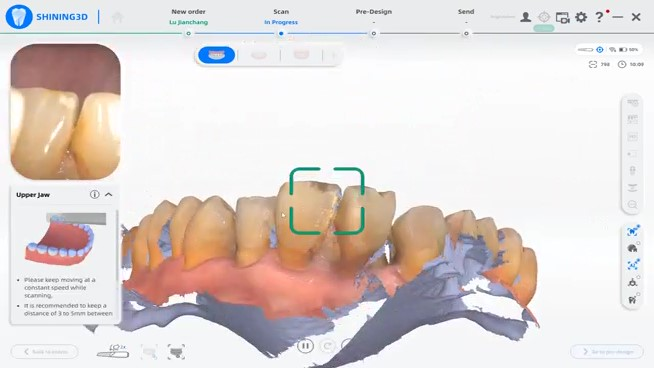Viewport: 654px width, 368px height.
Task: Collapse the Upper Jaw guidance panel
Action: pos(109,194)
